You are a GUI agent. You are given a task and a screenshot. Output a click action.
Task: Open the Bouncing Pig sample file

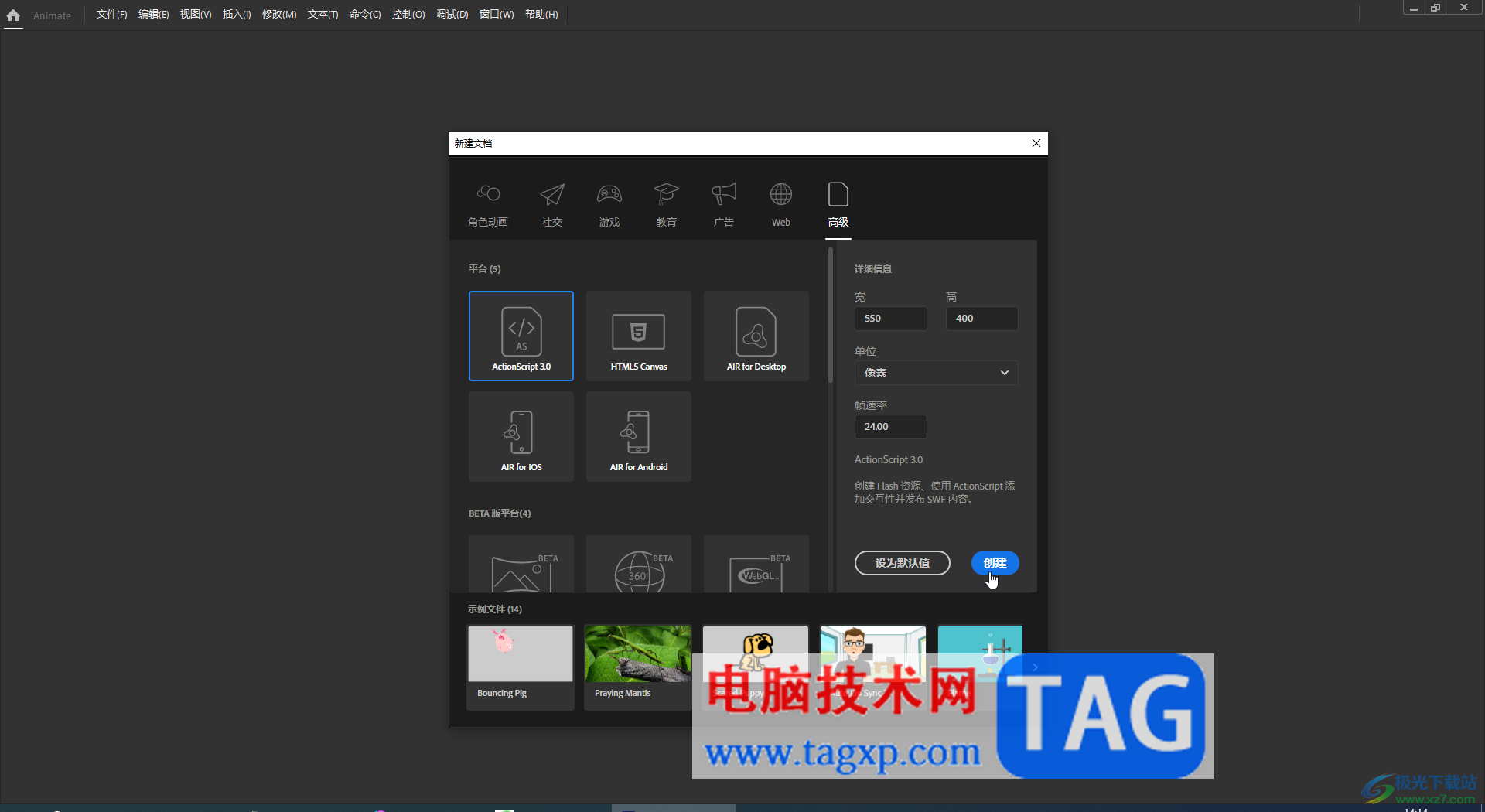521,667
